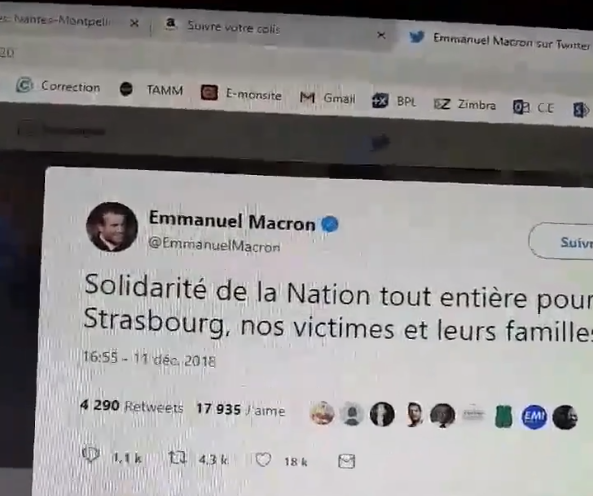
Task: Click the E-monsite bookmark icon
Action: coord(209,92)
